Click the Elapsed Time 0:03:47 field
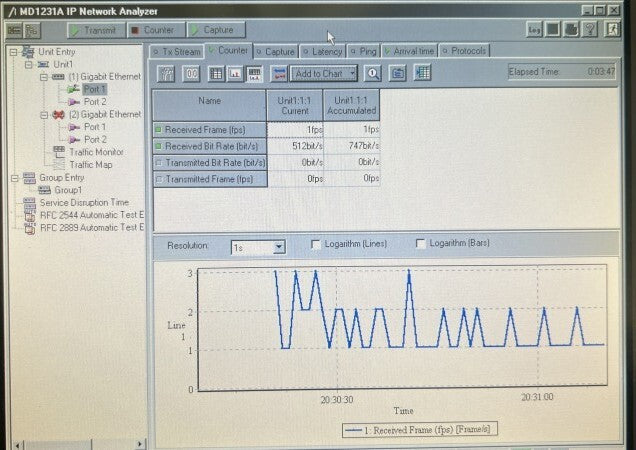 [562, 72]
